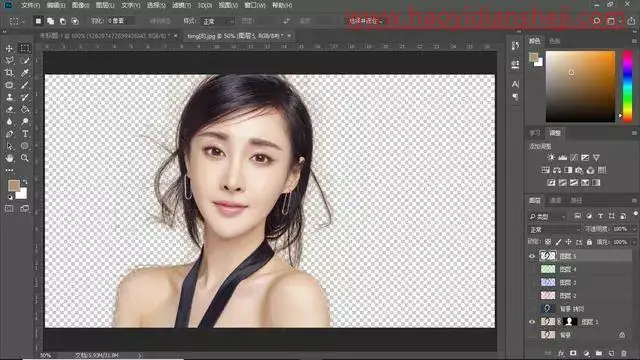Select the Dodge tool

(25, 122)
